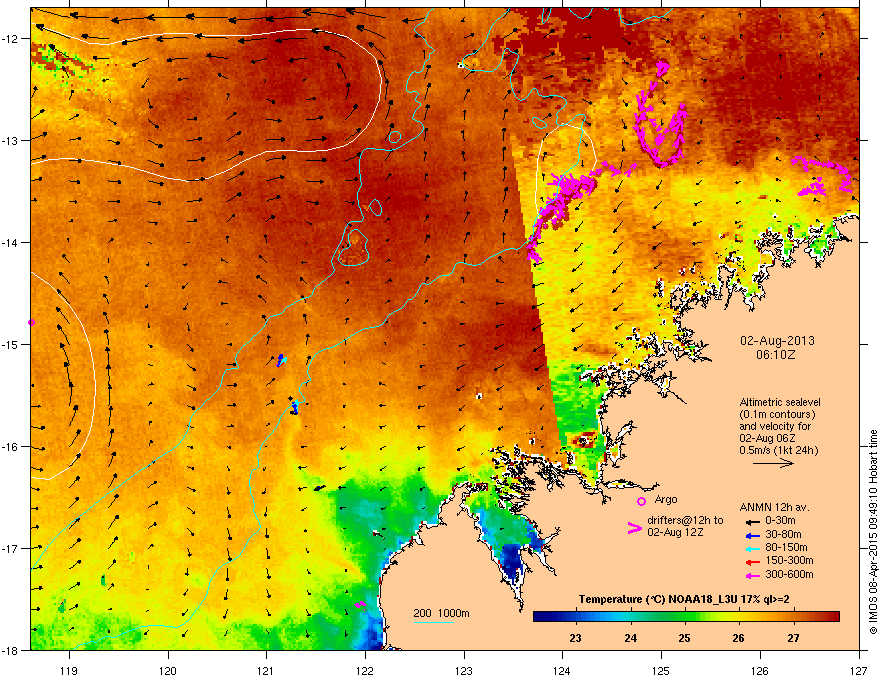Click the '06:10Z' time label

coord(776,355)
